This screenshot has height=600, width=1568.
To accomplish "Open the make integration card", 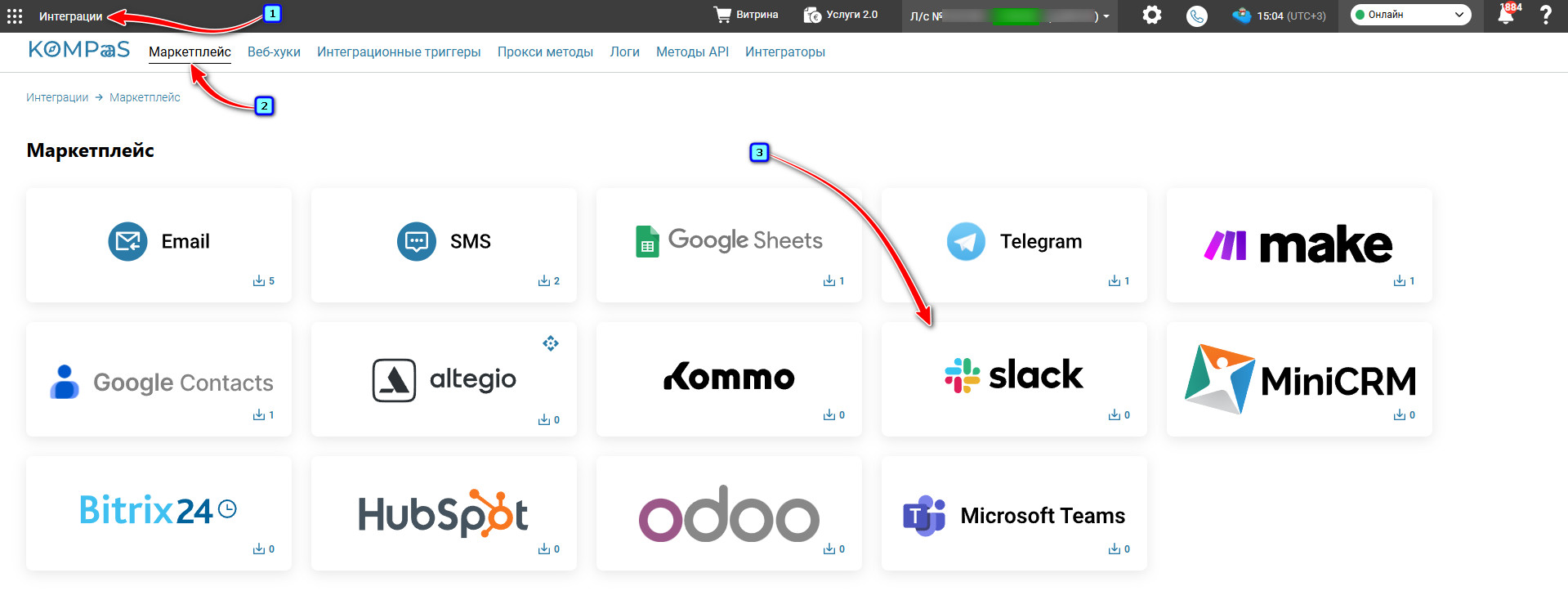I will [1299, 245].
